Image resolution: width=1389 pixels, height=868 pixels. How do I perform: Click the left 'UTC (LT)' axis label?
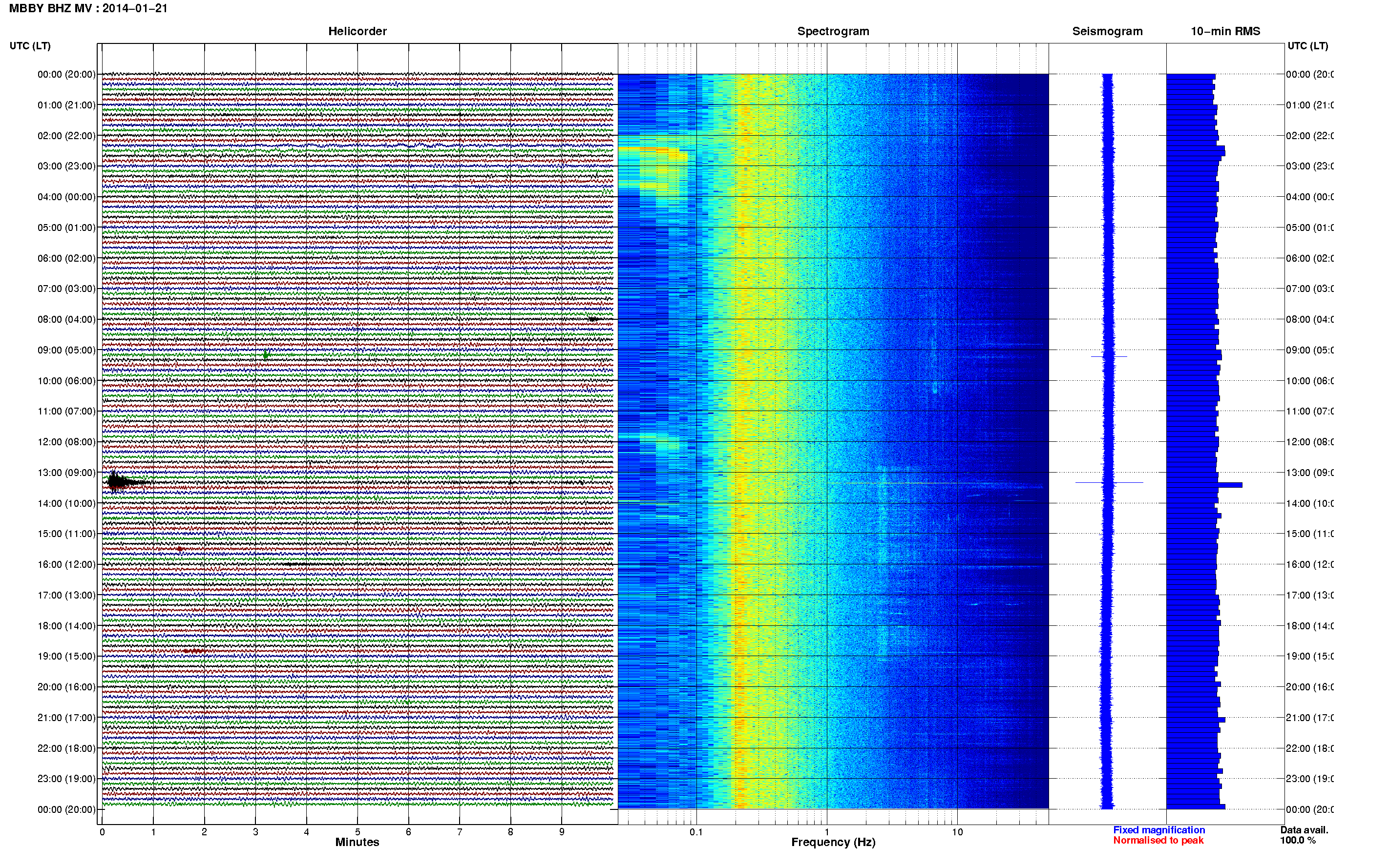click(30, 46)
